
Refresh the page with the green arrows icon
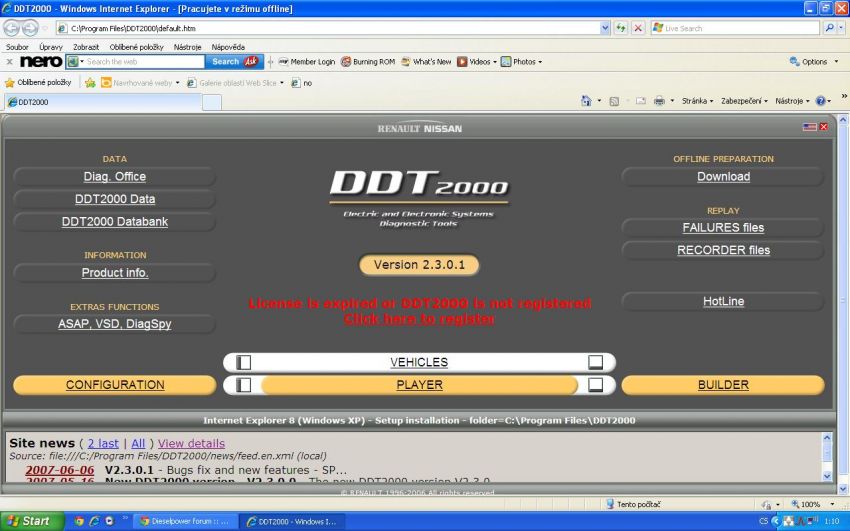(621, 28)
